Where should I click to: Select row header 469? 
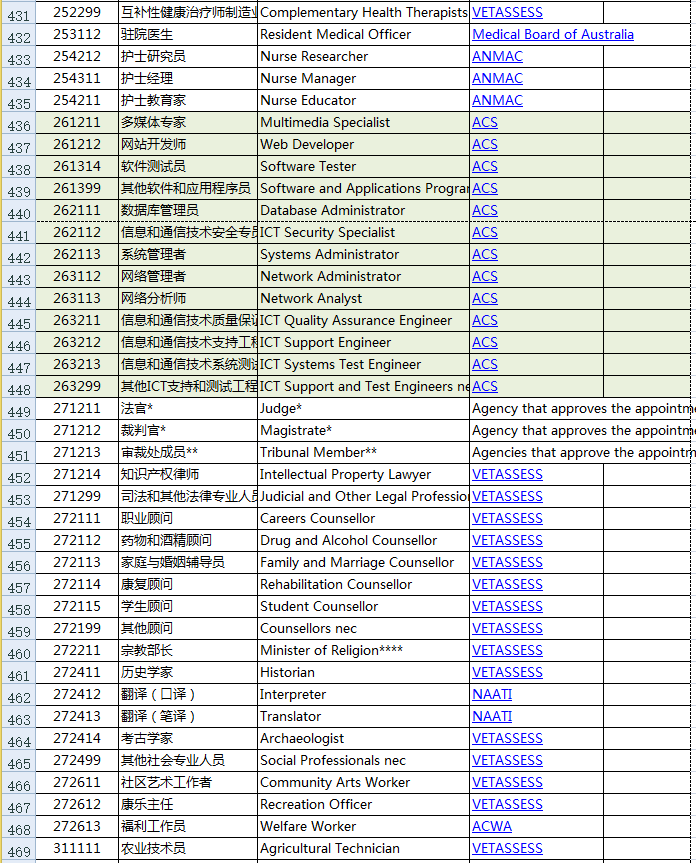point(19,849)
